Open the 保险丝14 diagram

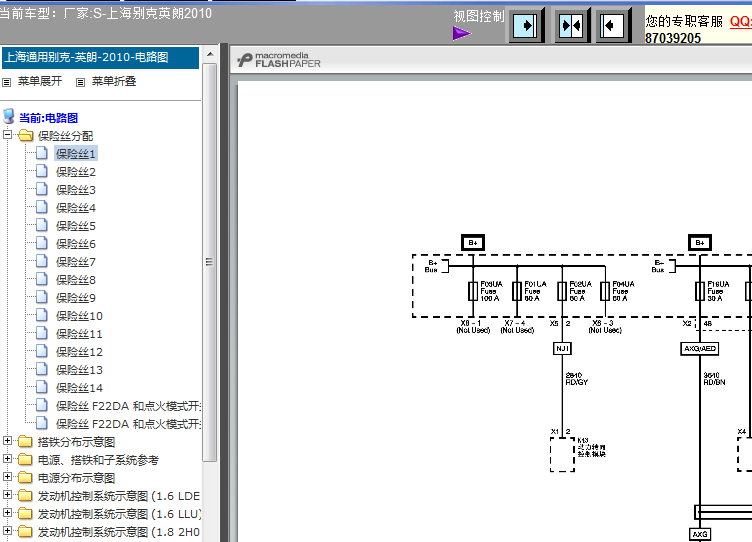pos(79,388)
